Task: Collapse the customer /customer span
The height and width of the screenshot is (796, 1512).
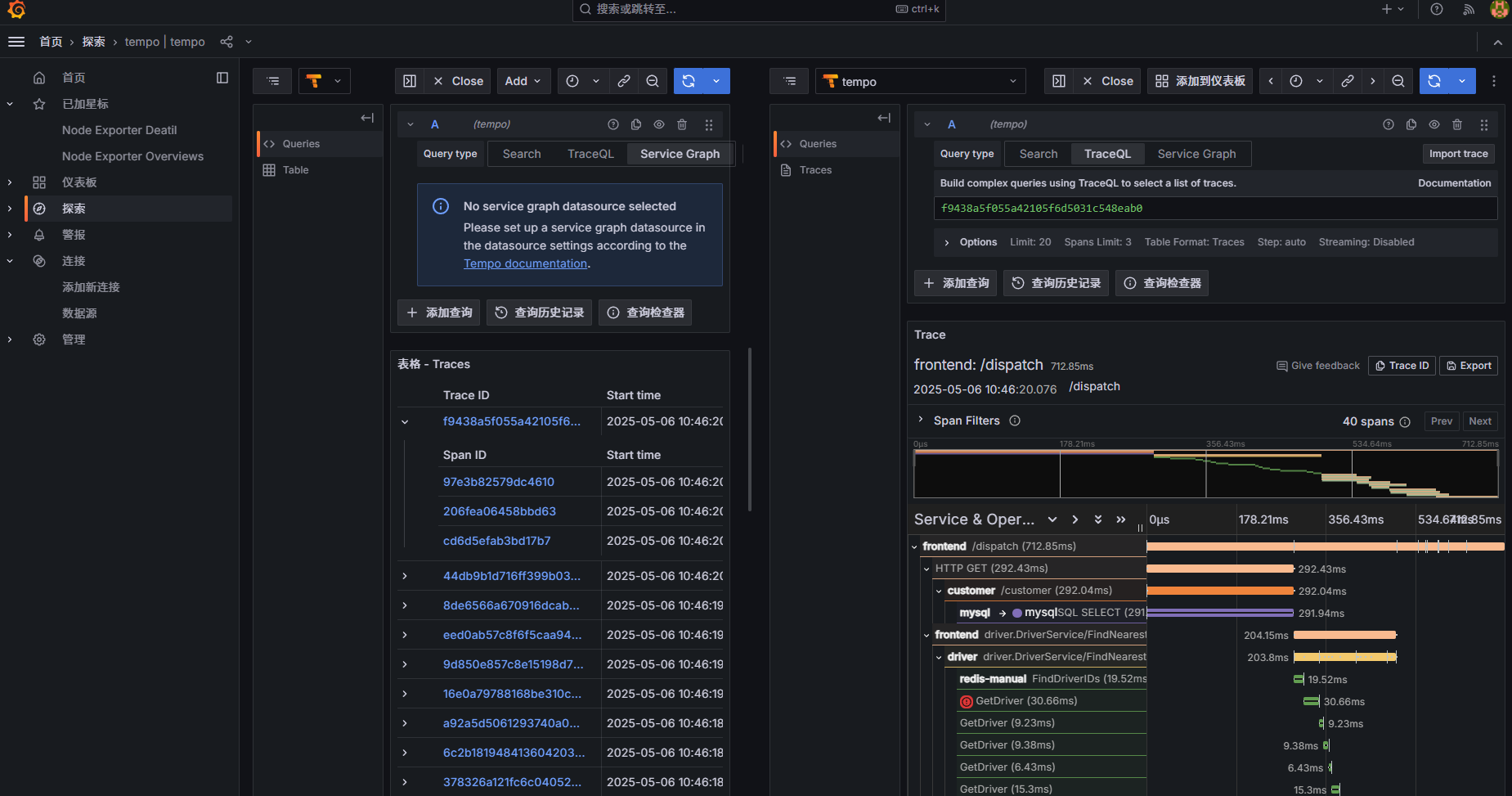Action: pos(939,591)
